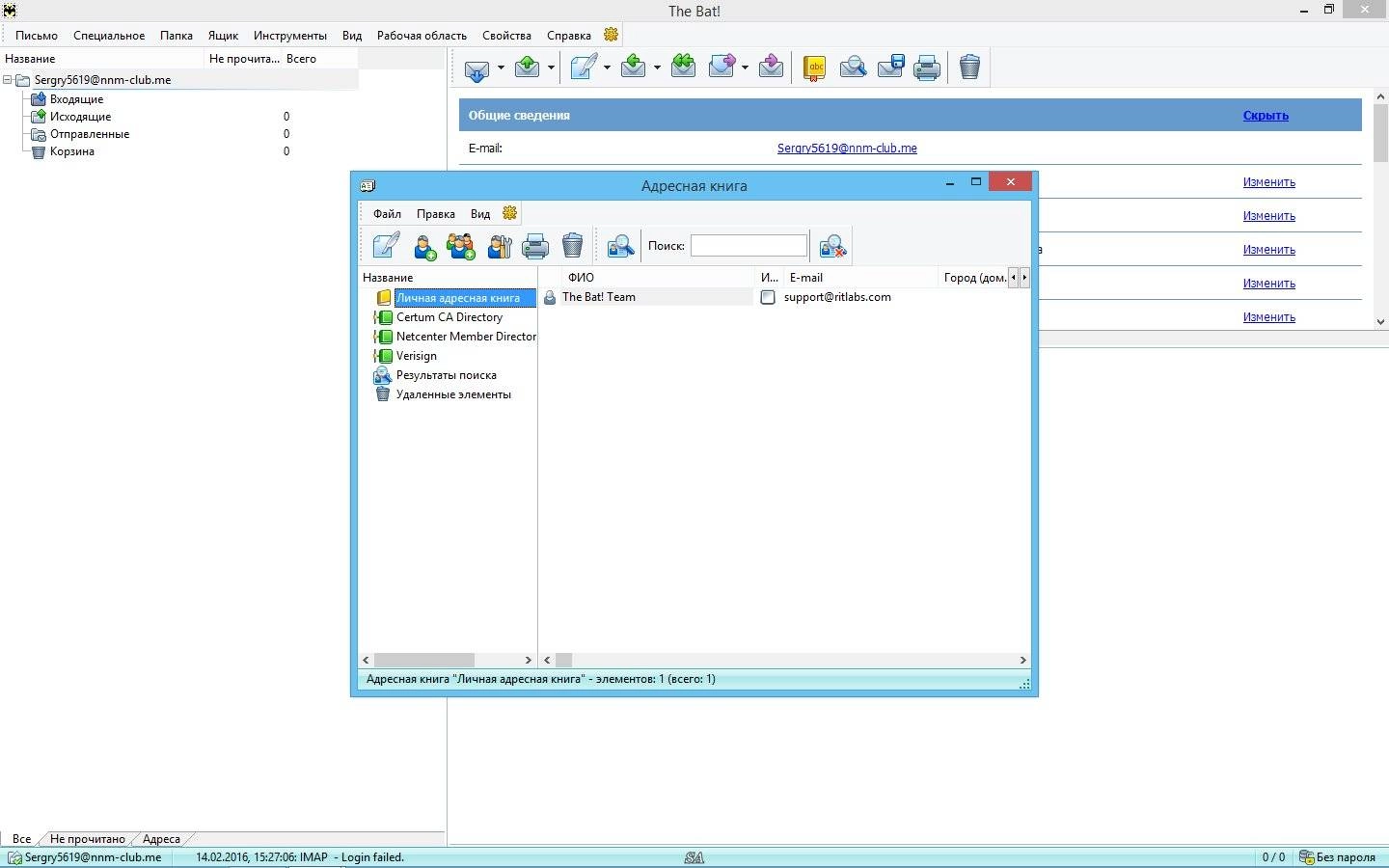Open the forward message dropdown arrow
The height and width of the screenshot is (868, 1389).
point(745,68)
